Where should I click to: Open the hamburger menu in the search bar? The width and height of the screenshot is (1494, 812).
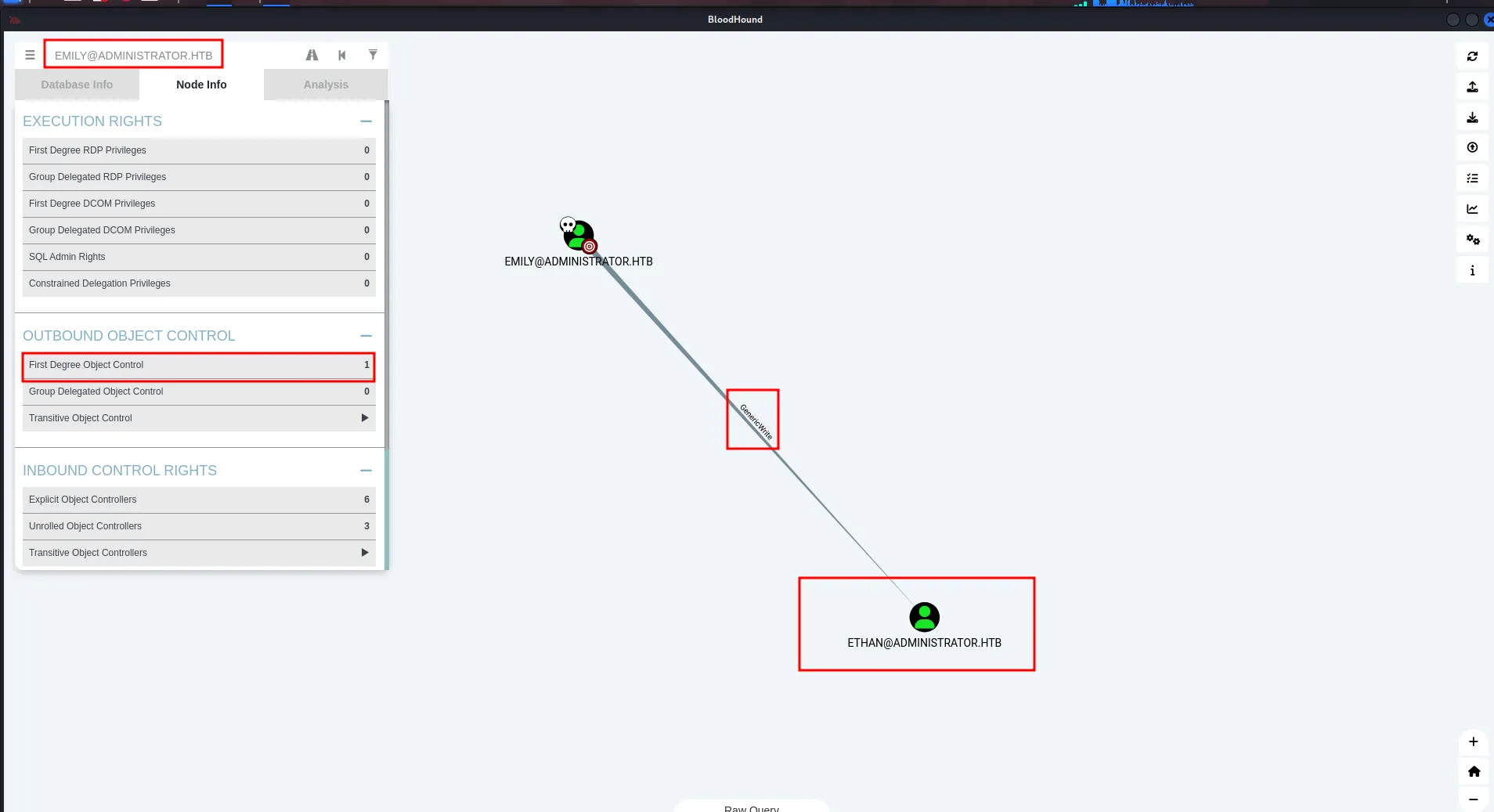pyautogui.click(x=30, y=55)
